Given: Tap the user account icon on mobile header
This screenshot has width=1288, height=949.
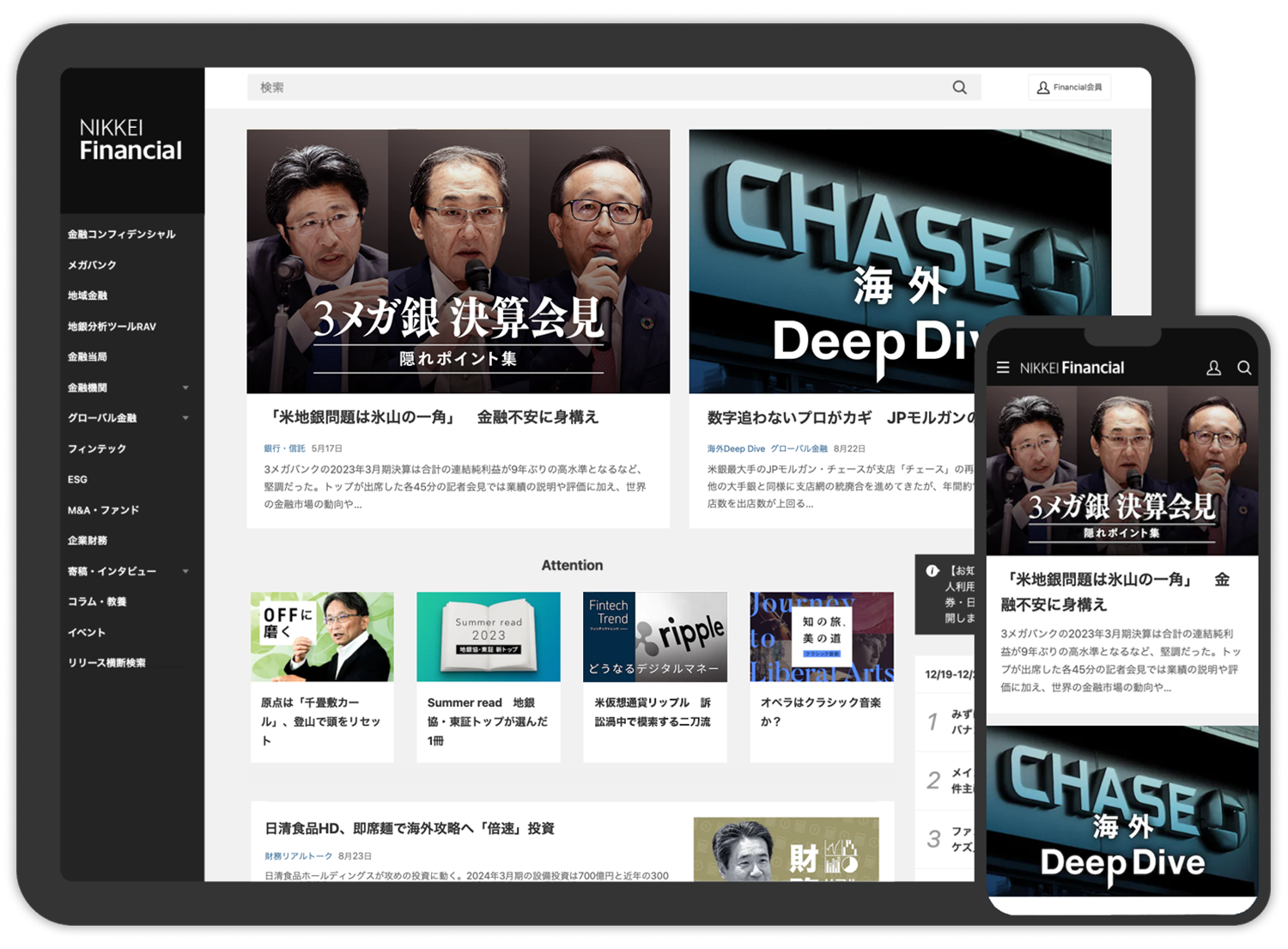Looking at the screenshot, I should [1213, 368].
